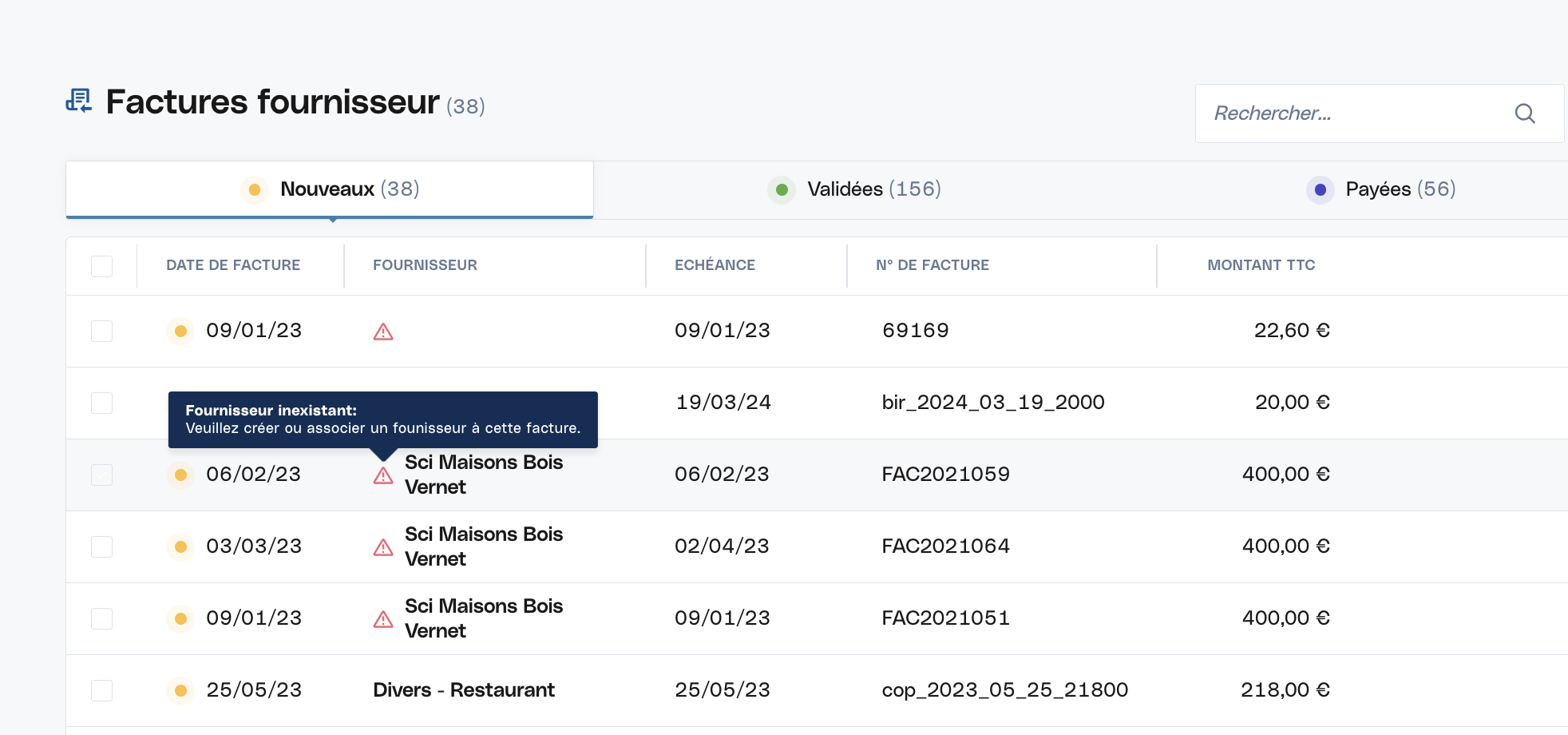Click warning triangle beside FAC2021059 supplier

point(383,475)
